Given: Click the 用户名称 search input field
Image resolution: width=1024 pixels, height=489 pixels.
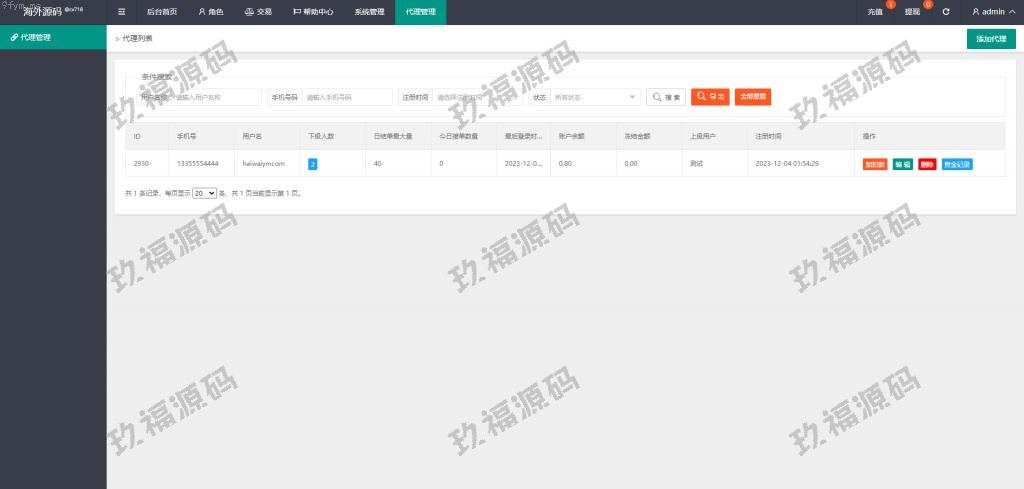Looking at the screenshot, I should coord(216,97).
